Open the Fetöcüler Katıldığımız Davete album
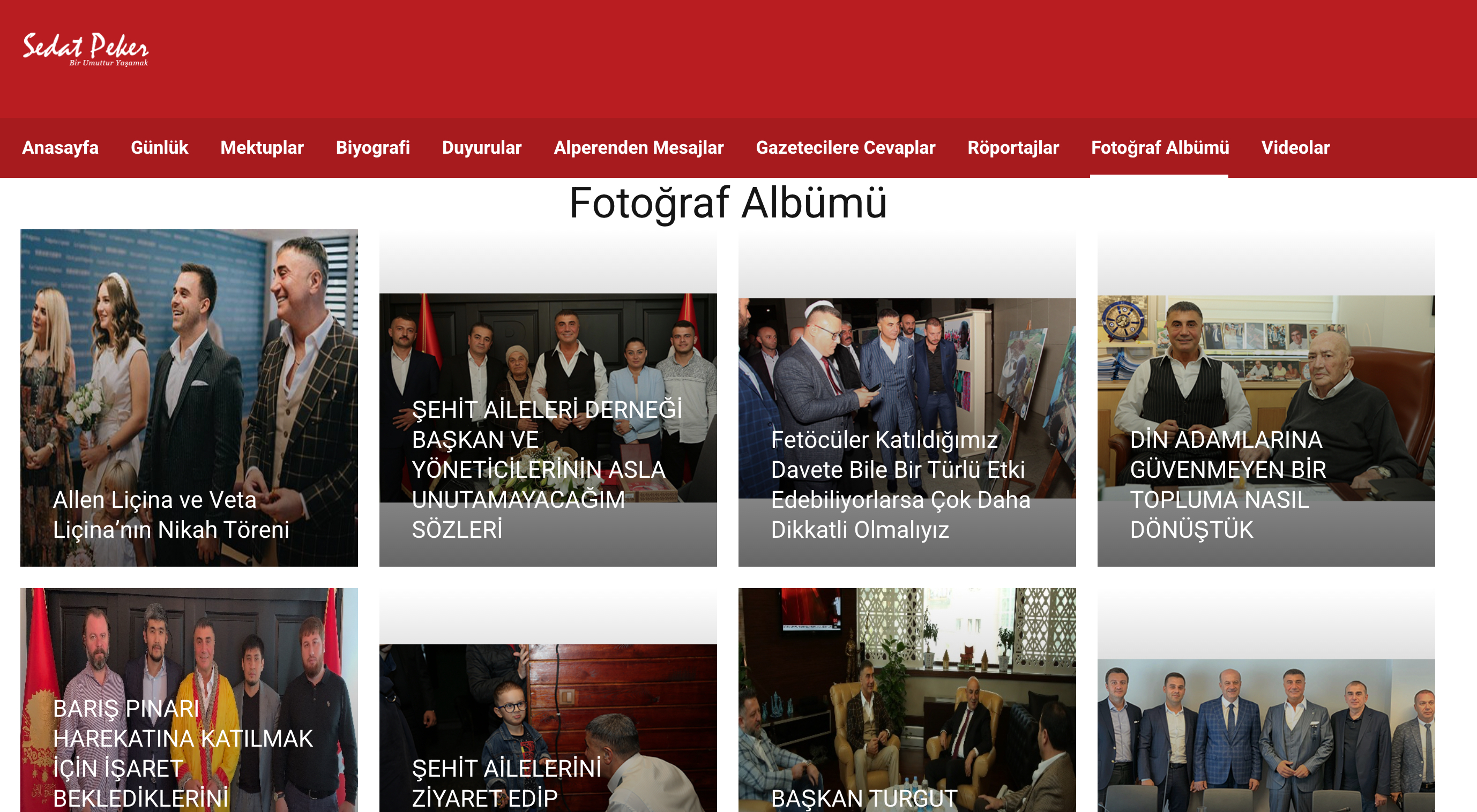1477x812 pixels. coord(900,484)
